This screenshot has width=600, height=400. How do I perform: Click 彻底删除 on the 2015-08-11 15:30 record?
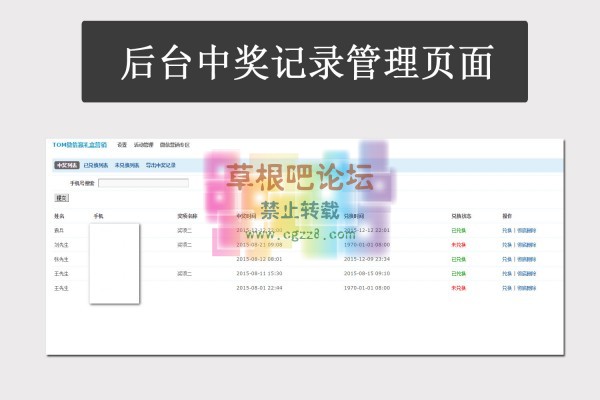coord(527,273)
